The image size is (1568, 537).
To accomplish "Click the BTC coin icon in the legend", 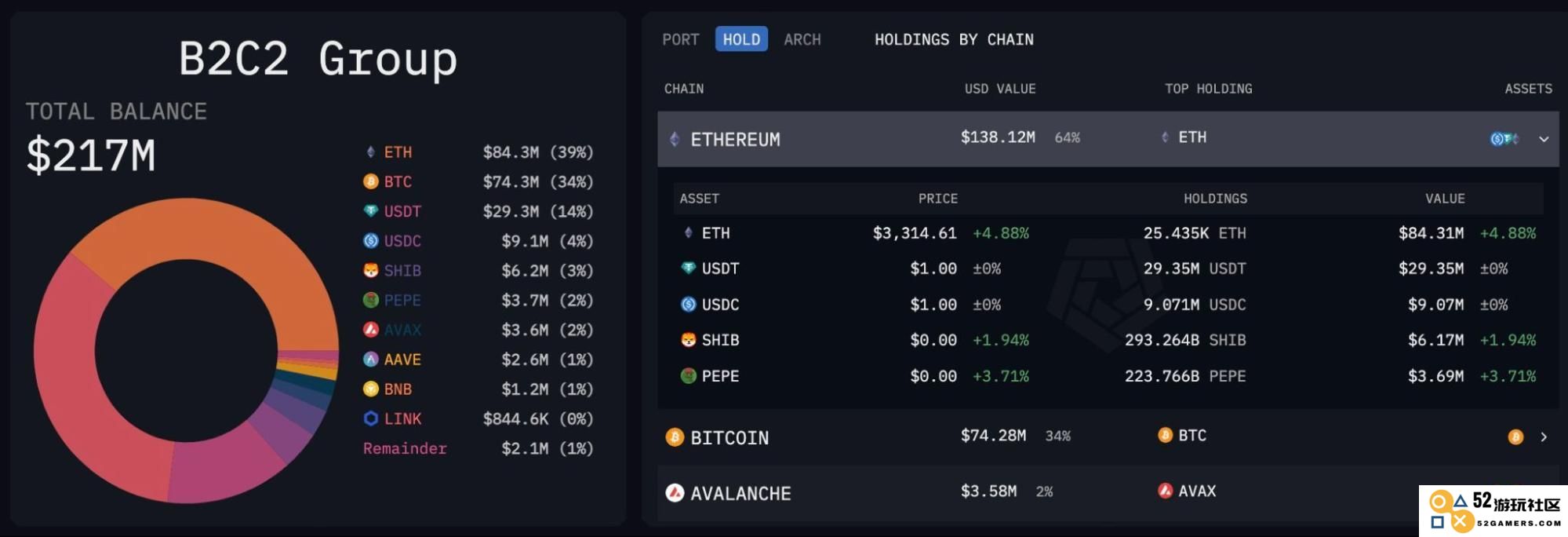I will [371, 182].
